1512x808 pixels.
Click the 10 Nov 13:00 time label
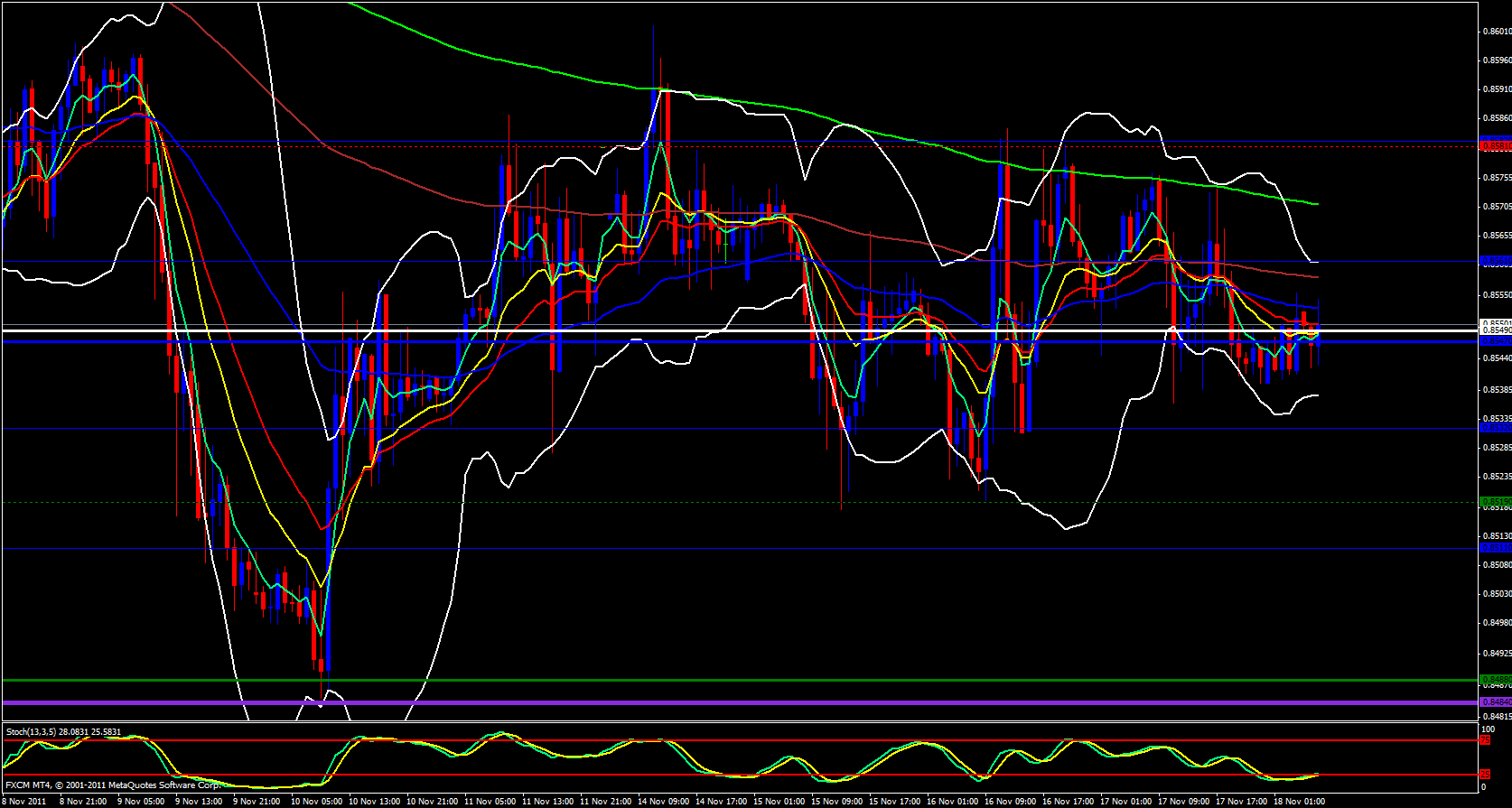373,802
